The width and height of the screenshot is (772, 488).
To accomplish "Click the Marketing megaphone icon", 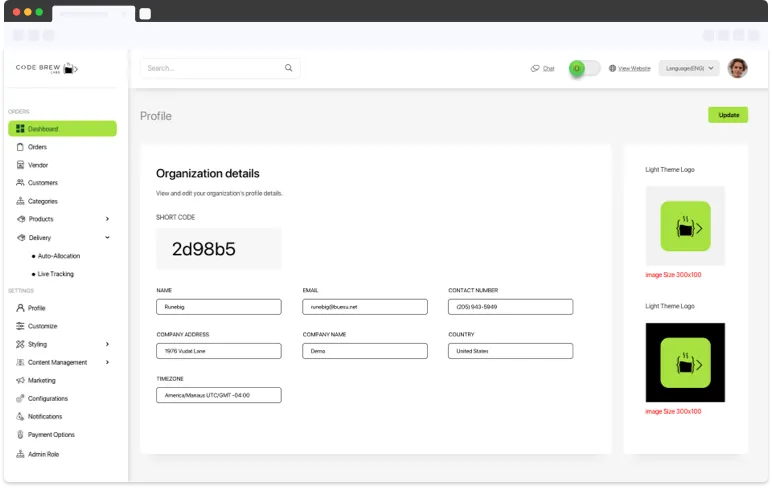I will [x=20, y=380].
